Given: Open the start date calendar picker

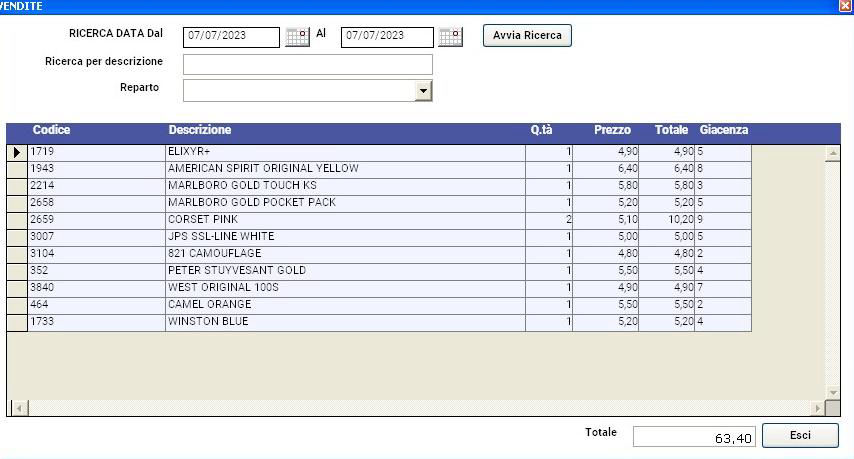Looking at the screenshot, I should click(x=298, y=37).
